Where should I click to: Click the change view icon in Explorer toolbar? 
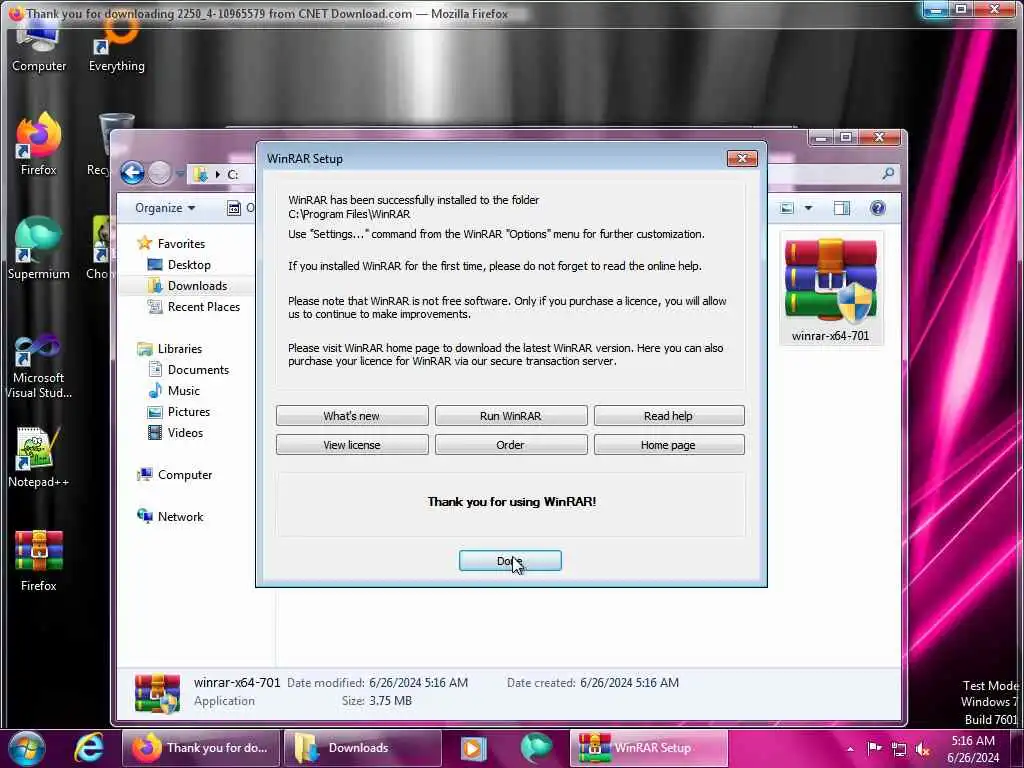(x=787, y=208)
